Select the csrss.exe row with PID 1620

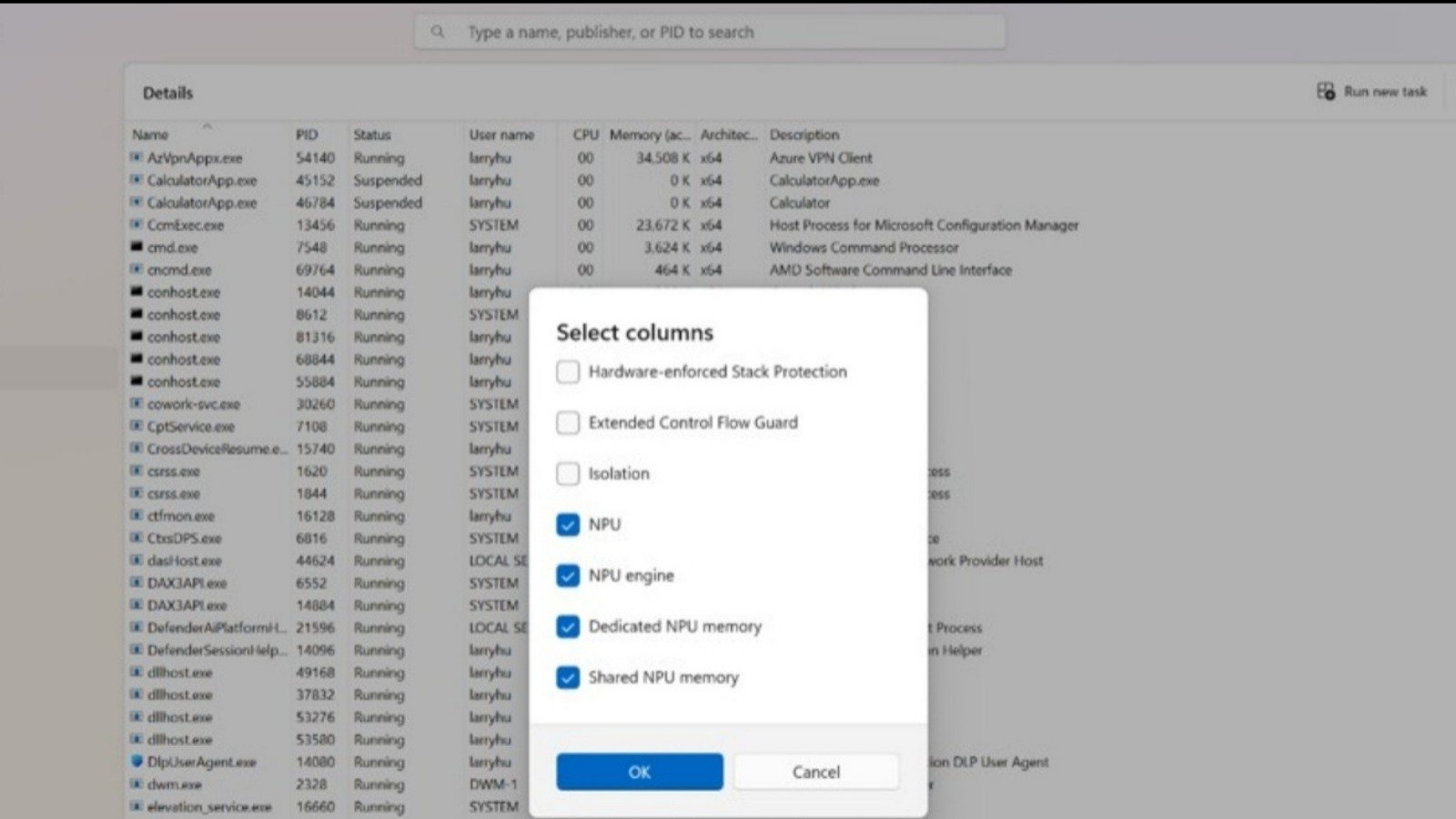tap(328, 471)
